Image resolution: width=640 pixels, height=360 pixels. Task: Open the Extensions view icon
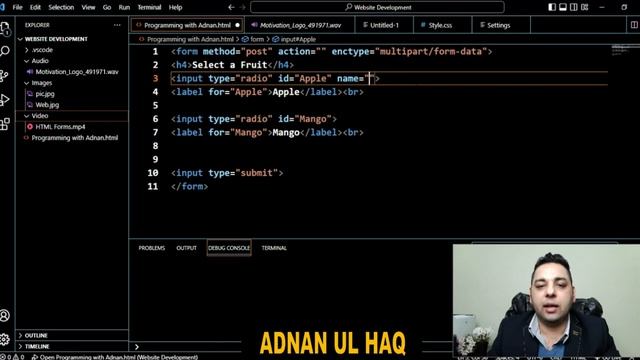(5, 124)
